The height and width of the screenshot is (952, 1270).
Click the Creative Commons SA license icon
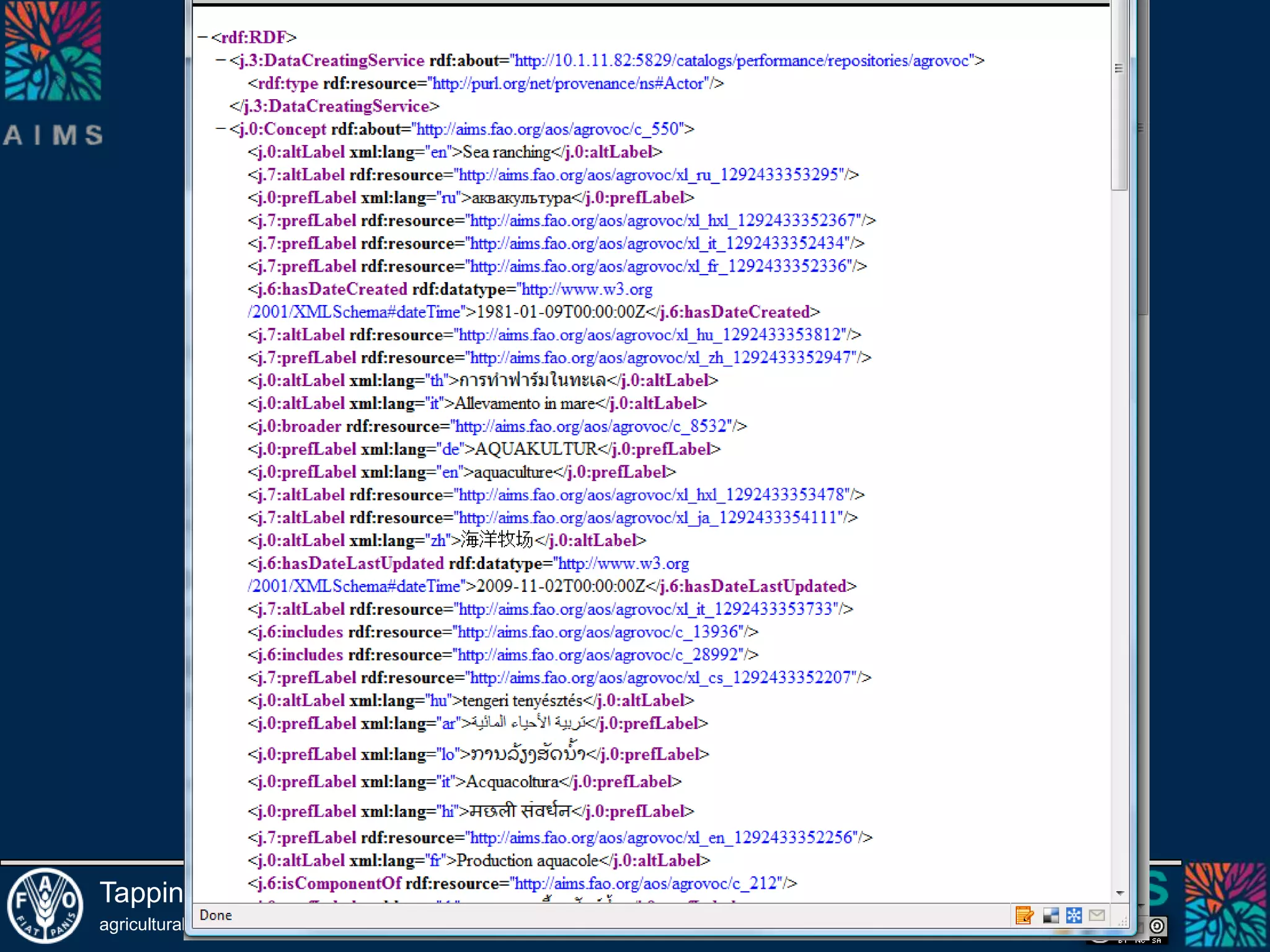tap(1157, 927)
